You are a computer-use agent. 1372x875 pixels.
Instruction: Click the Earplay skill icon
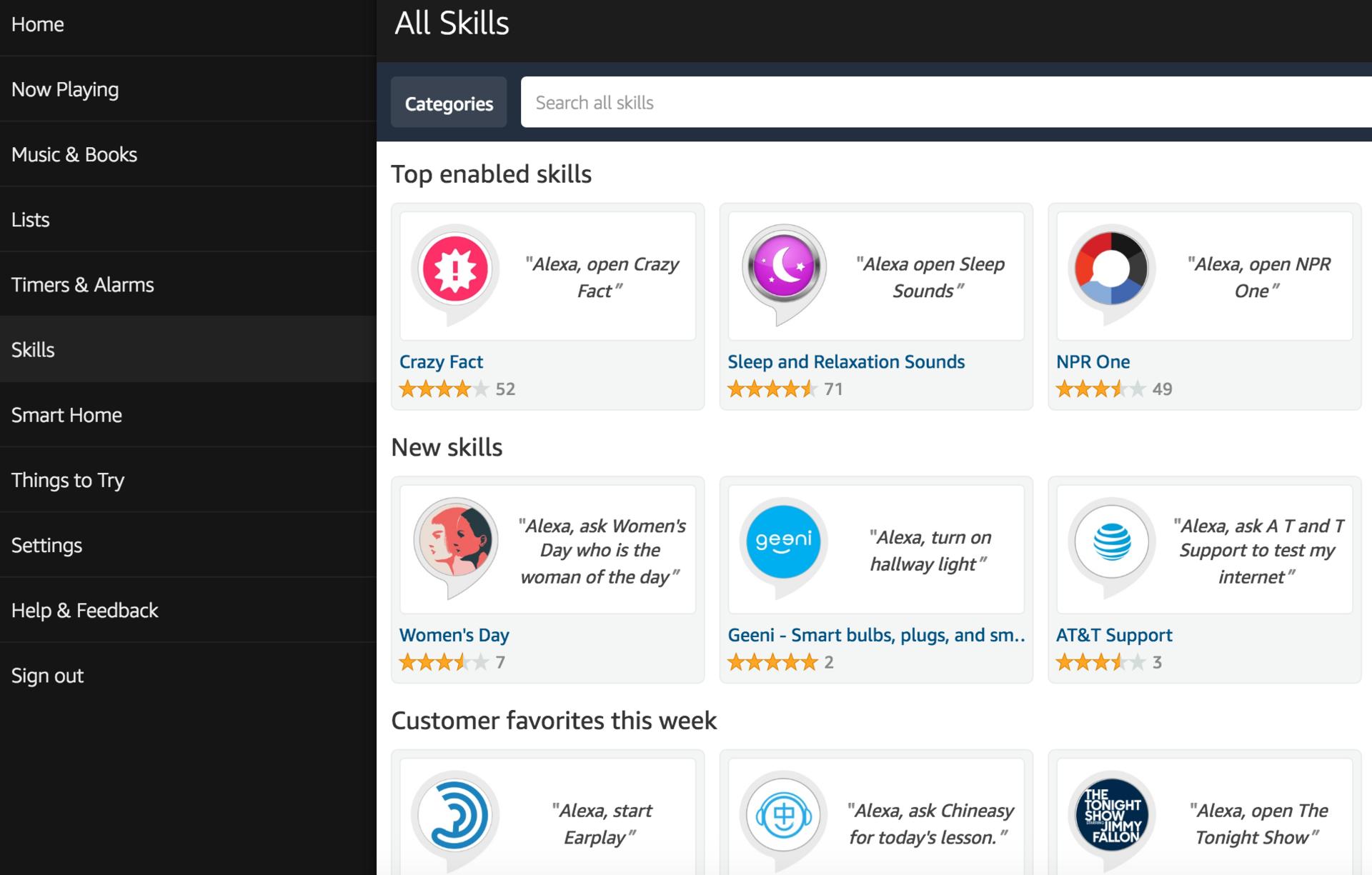455,814
